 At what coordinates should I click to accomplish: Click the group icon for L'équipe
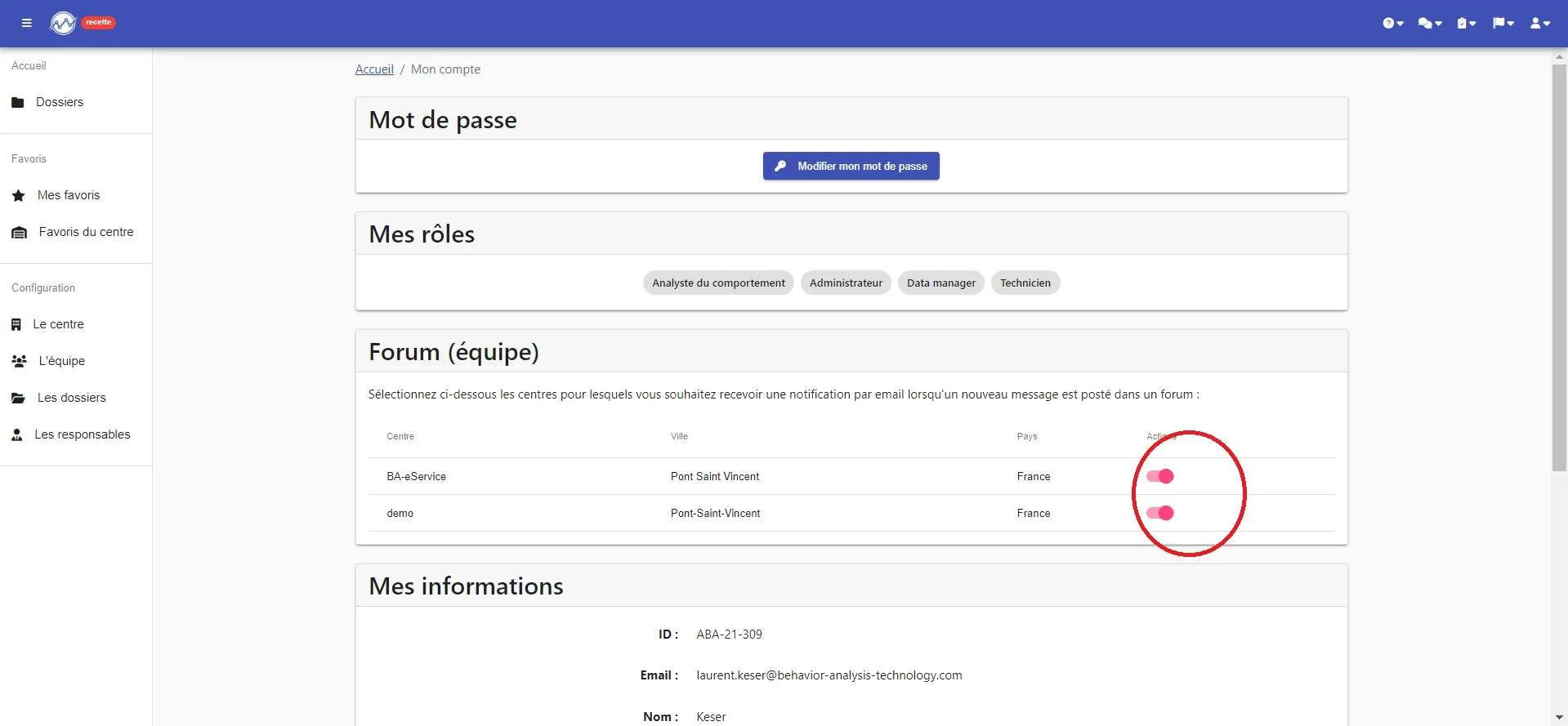pyautogui.click(x=19, y=361)
